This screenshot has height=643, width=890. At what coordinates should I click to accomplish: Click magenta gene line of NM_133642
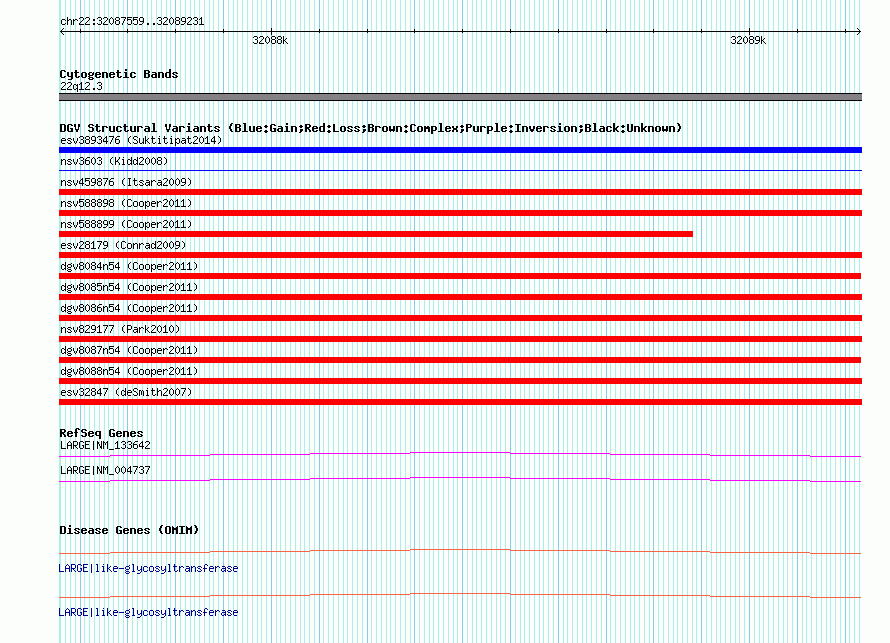[x=460, y=454]
